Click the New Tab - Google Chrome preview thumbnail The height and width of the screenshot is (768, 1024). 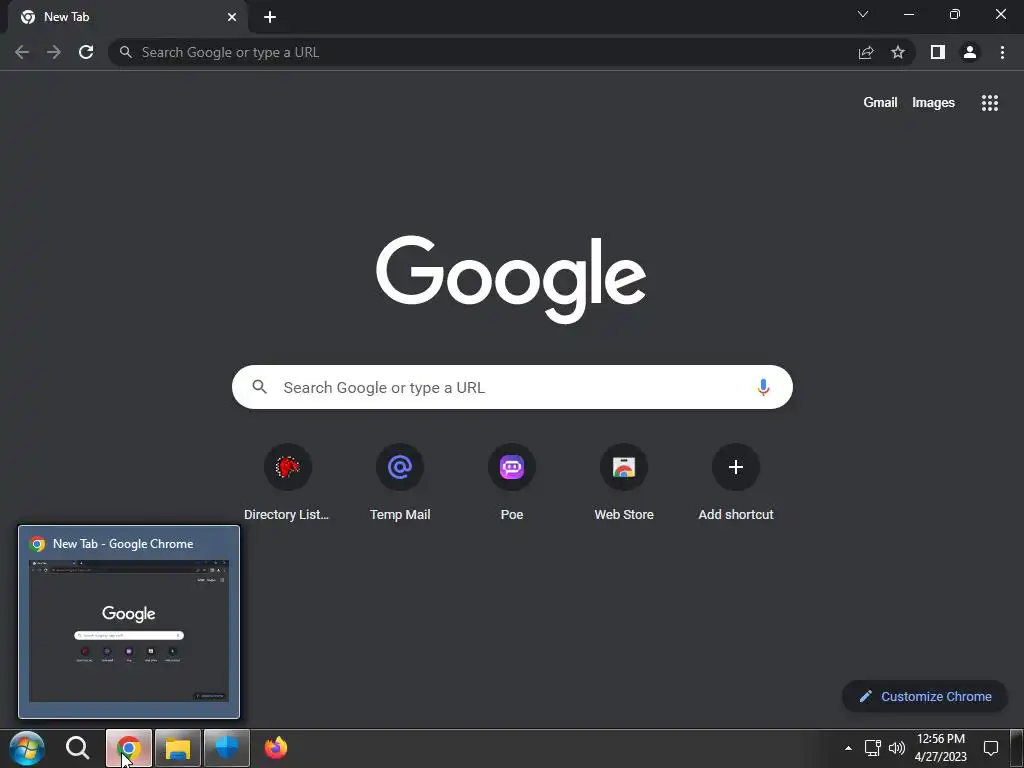pyautogui.click(x=129, y=622)
